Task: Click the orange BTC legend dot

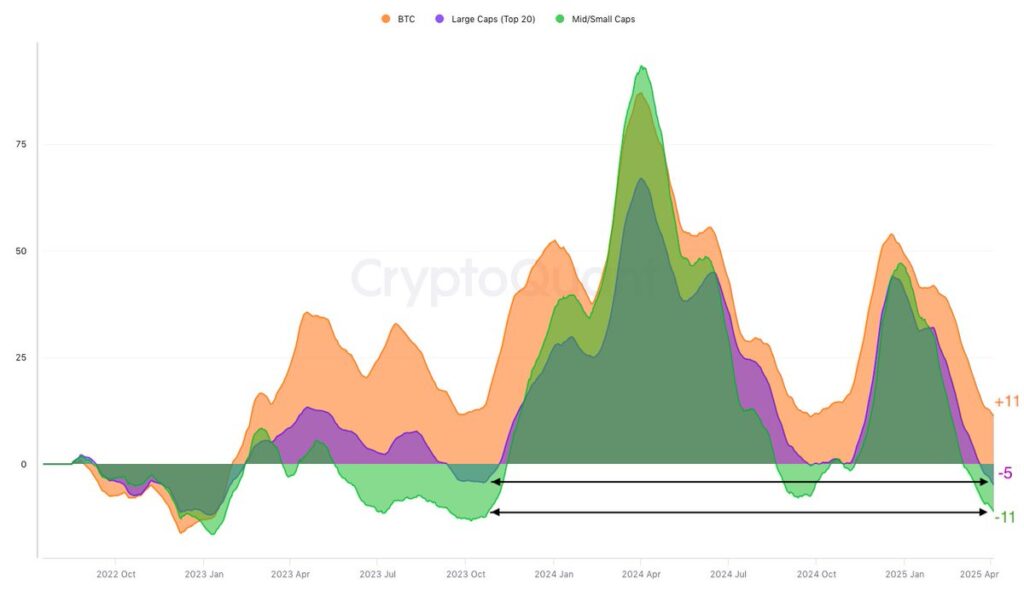Action: point(386,19)
